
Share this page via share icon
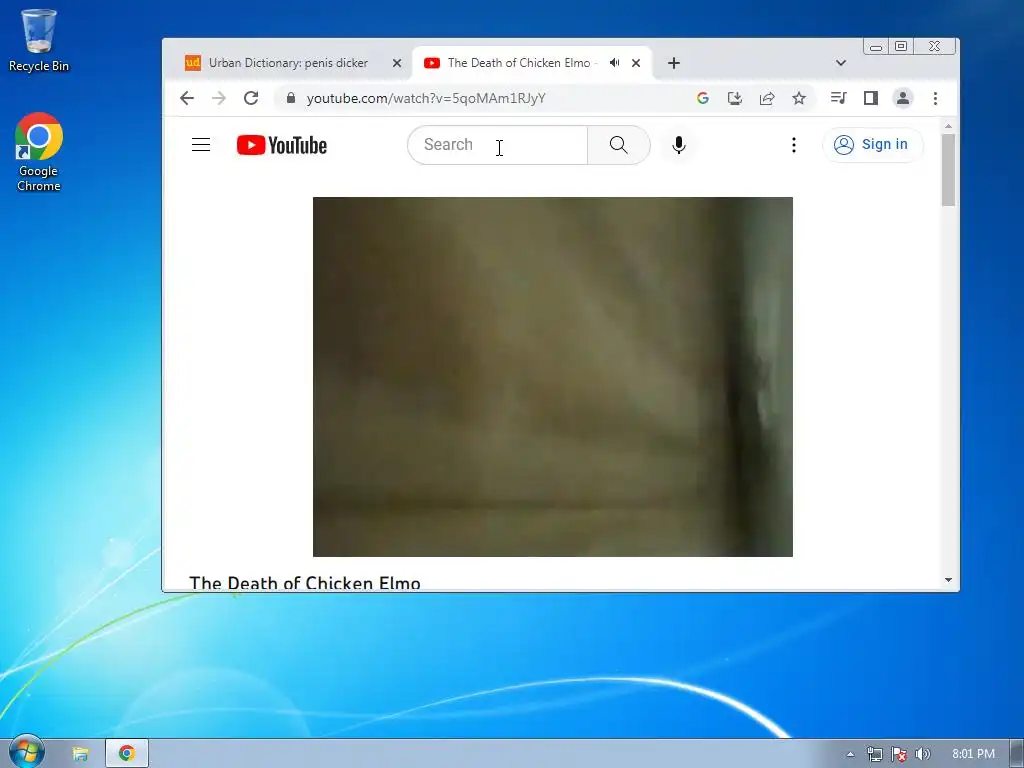coord(767,98)
